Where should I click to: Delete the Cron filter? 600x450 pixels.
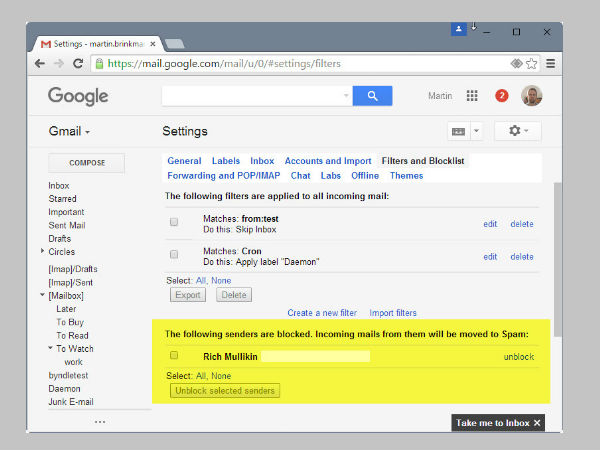[x=522, y=257]
